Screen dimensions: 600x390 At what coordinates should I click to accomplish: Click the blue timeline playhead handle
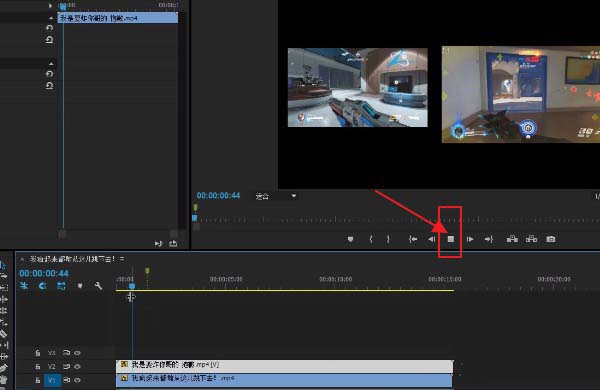[x=132, y=286]
